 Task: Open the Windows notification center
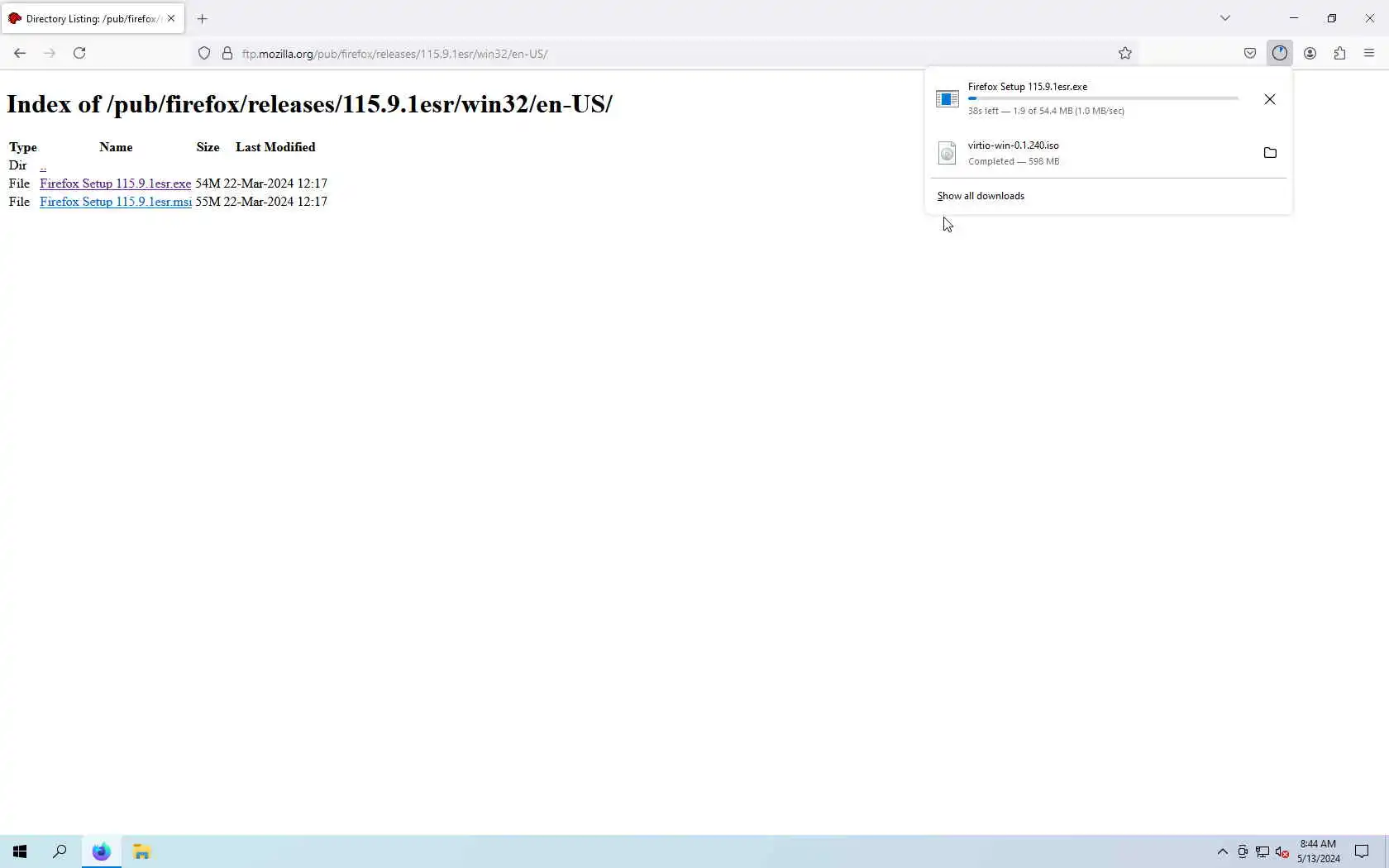[x=1362, y=851]
